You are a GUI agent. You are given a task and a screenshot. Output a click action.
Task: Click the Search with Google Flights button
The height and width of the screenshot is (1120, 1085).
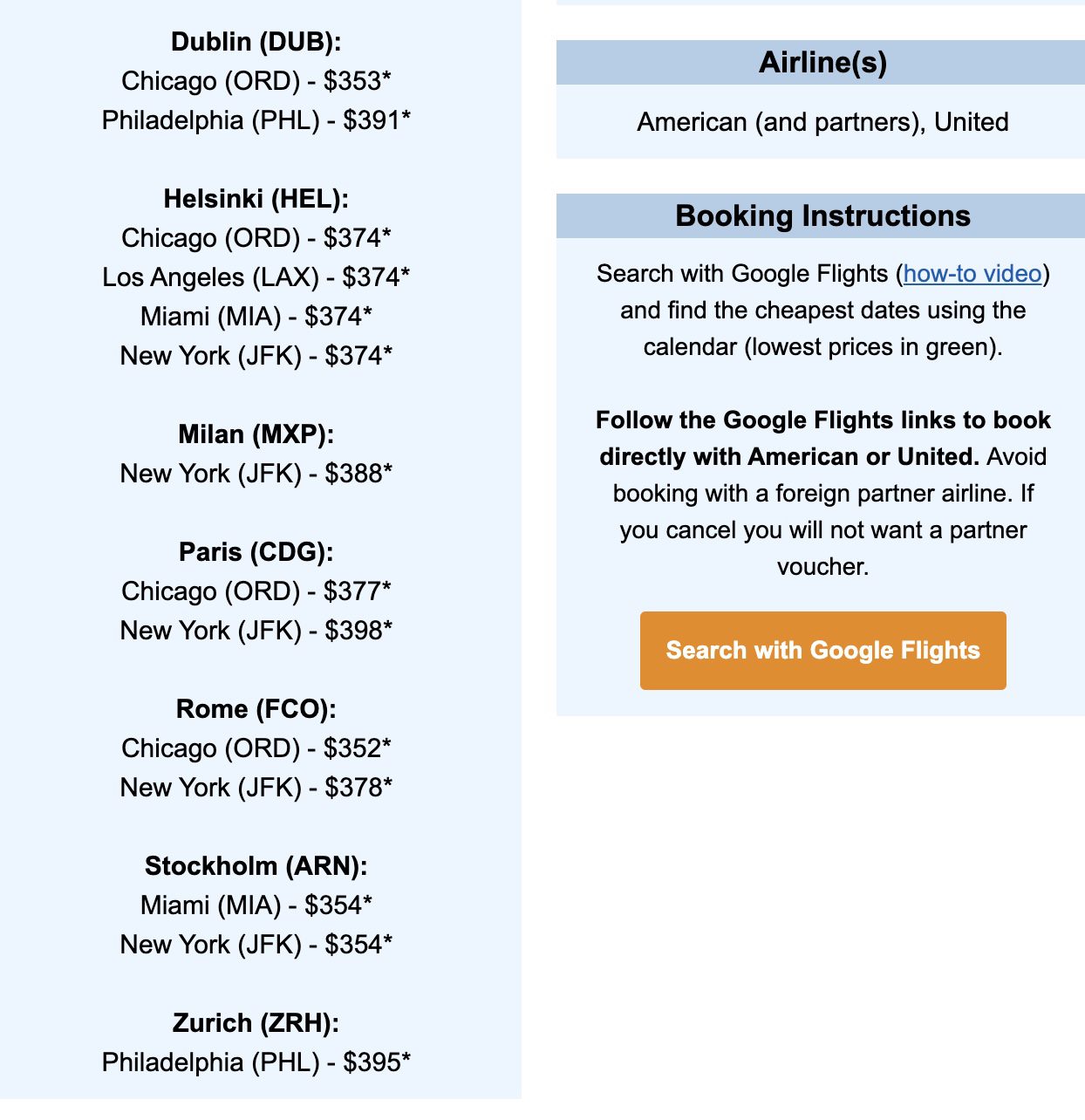tap(823, 650)
